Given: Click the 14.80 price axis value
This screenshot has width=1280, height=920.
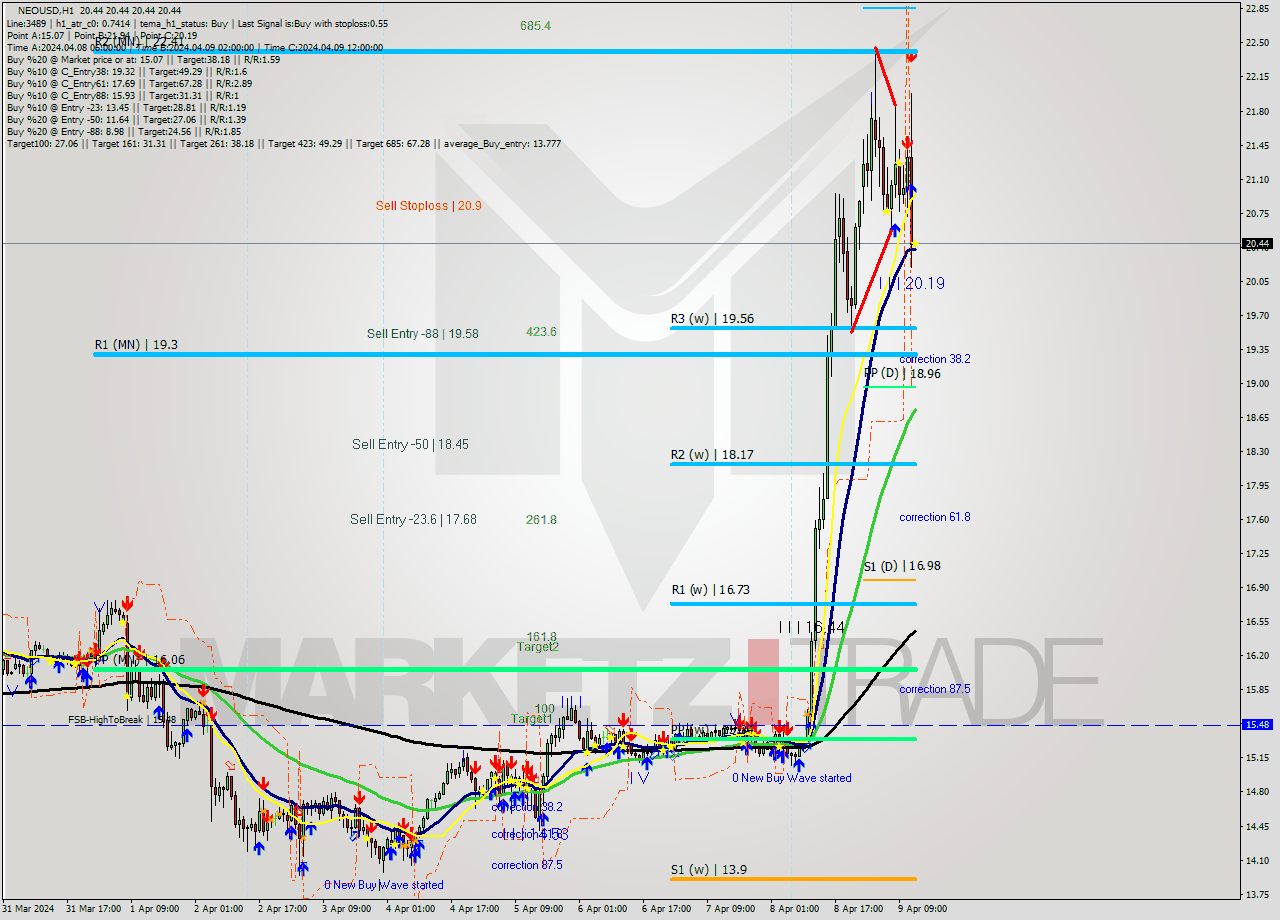Looking at the screenshot, I should (1257, 791).
